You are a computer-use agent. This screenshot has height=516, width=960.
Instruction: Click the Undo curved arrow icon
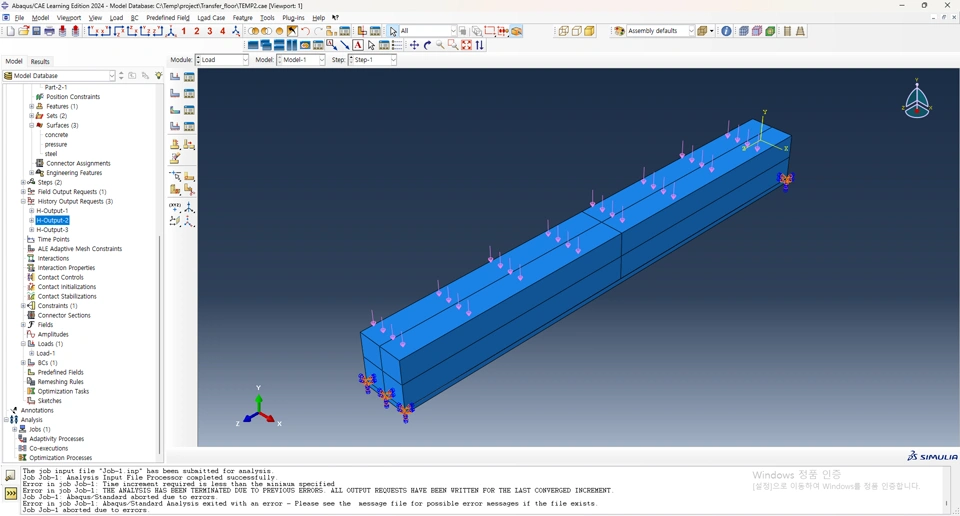[x=305, y=31]
